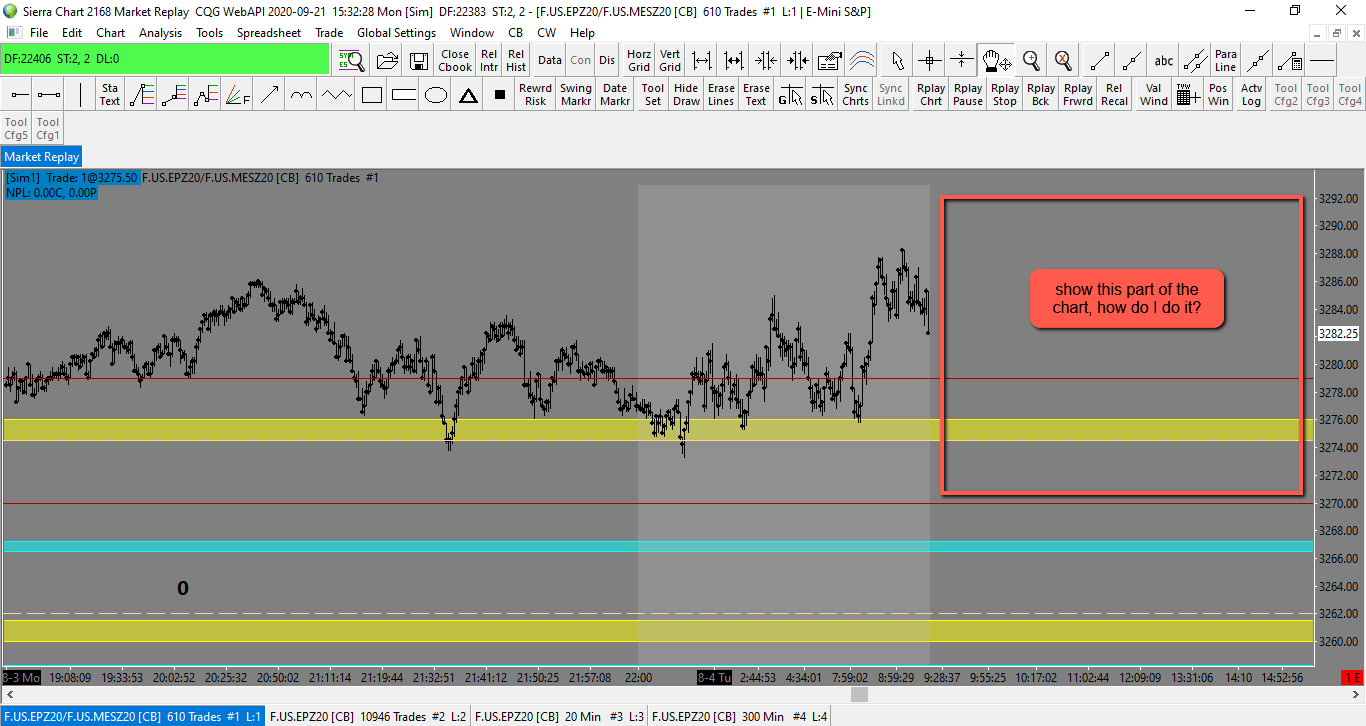1366x726 pixels.
Task: Select the rectangle drawing tool
Action: point(372,95)
